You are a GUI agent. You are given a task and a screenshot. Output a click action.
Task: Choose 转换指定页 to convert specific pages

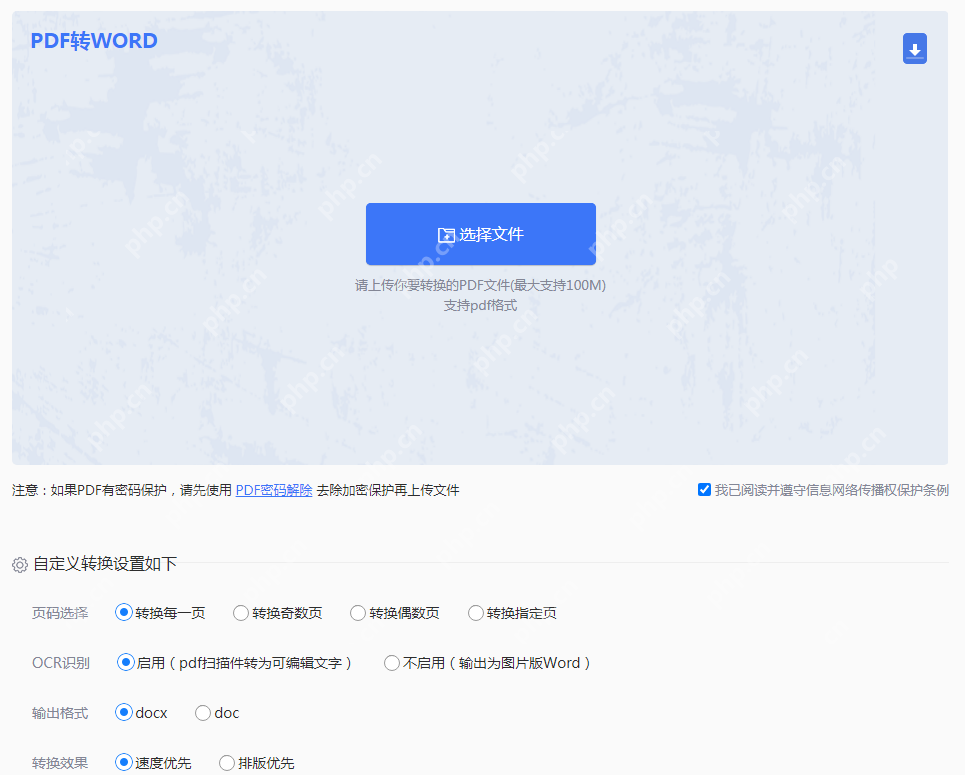pyautogui.click(x=475, y=613)
